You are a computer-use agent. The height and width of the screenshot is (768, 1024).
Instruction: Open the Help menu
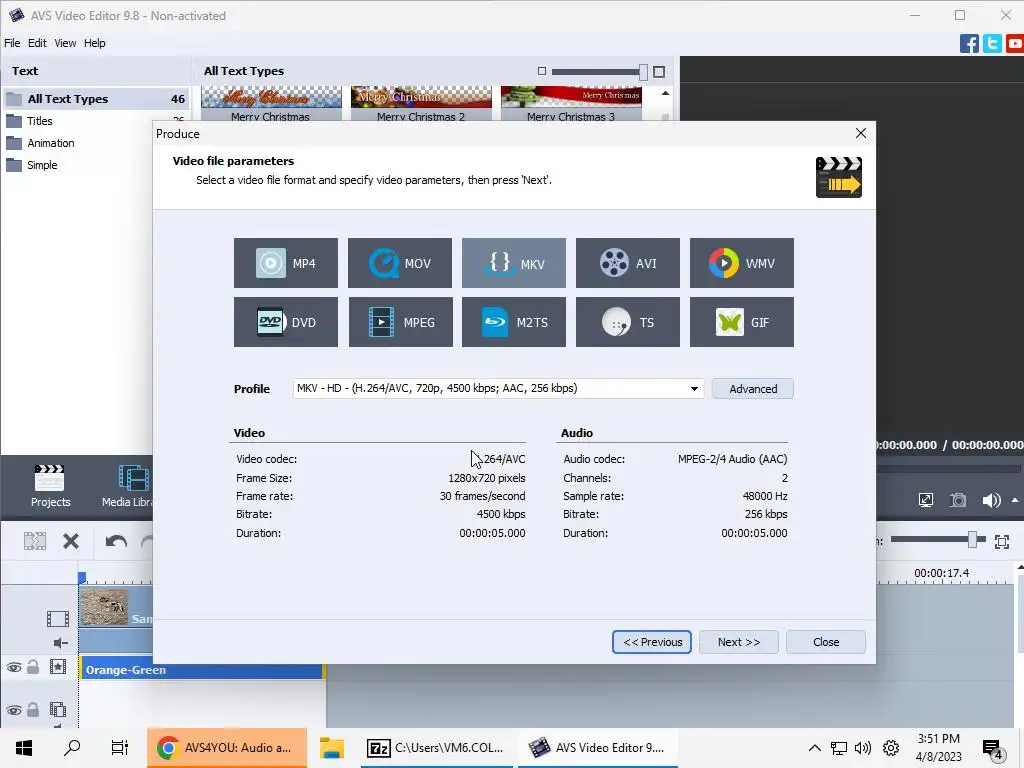tap(95, 43)
